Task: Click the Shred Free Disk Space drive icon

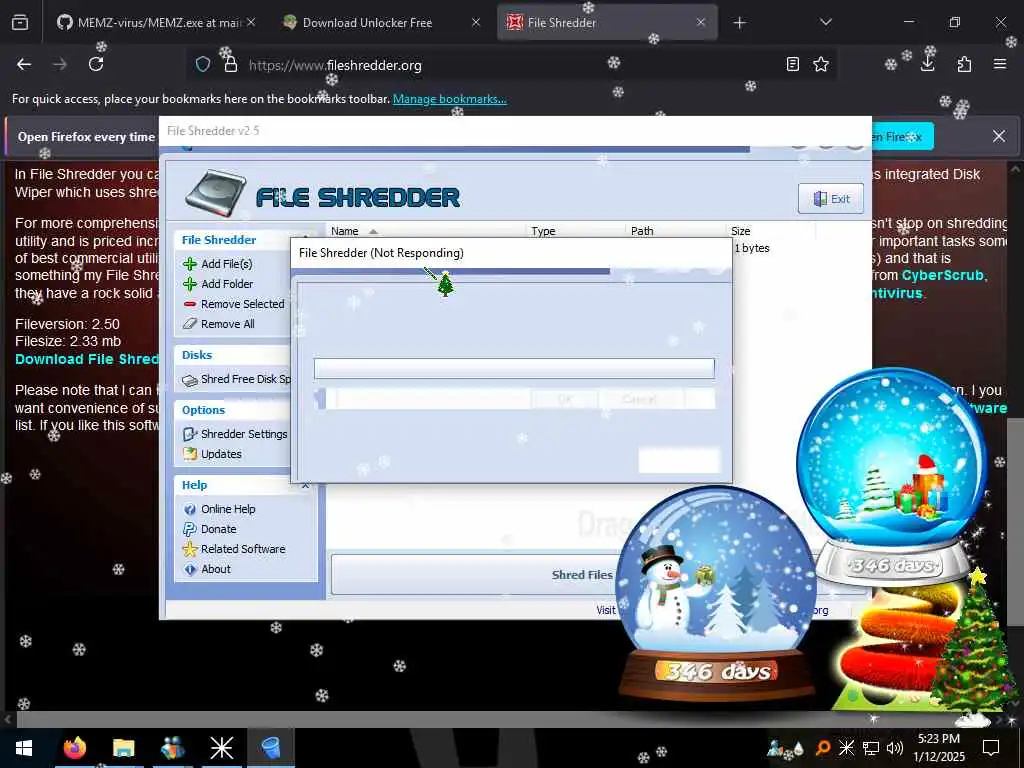Action: pyautogui.click(x=190, y=380)
